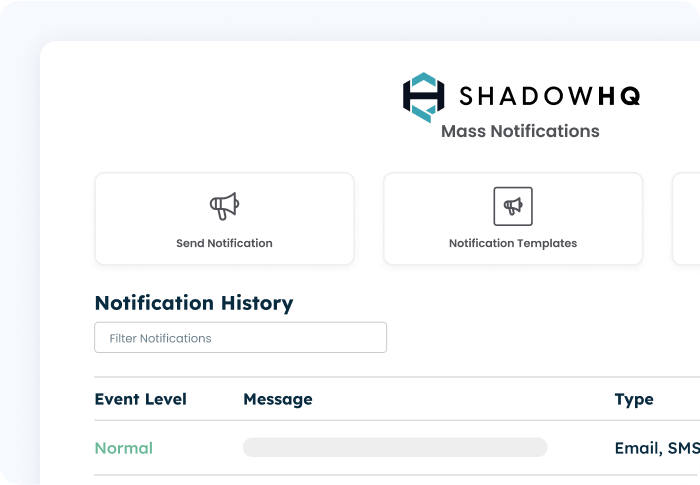Open Notification Templates via its label
The width and height of the screenshot is (700, 485).
click(x=513, y=243)
